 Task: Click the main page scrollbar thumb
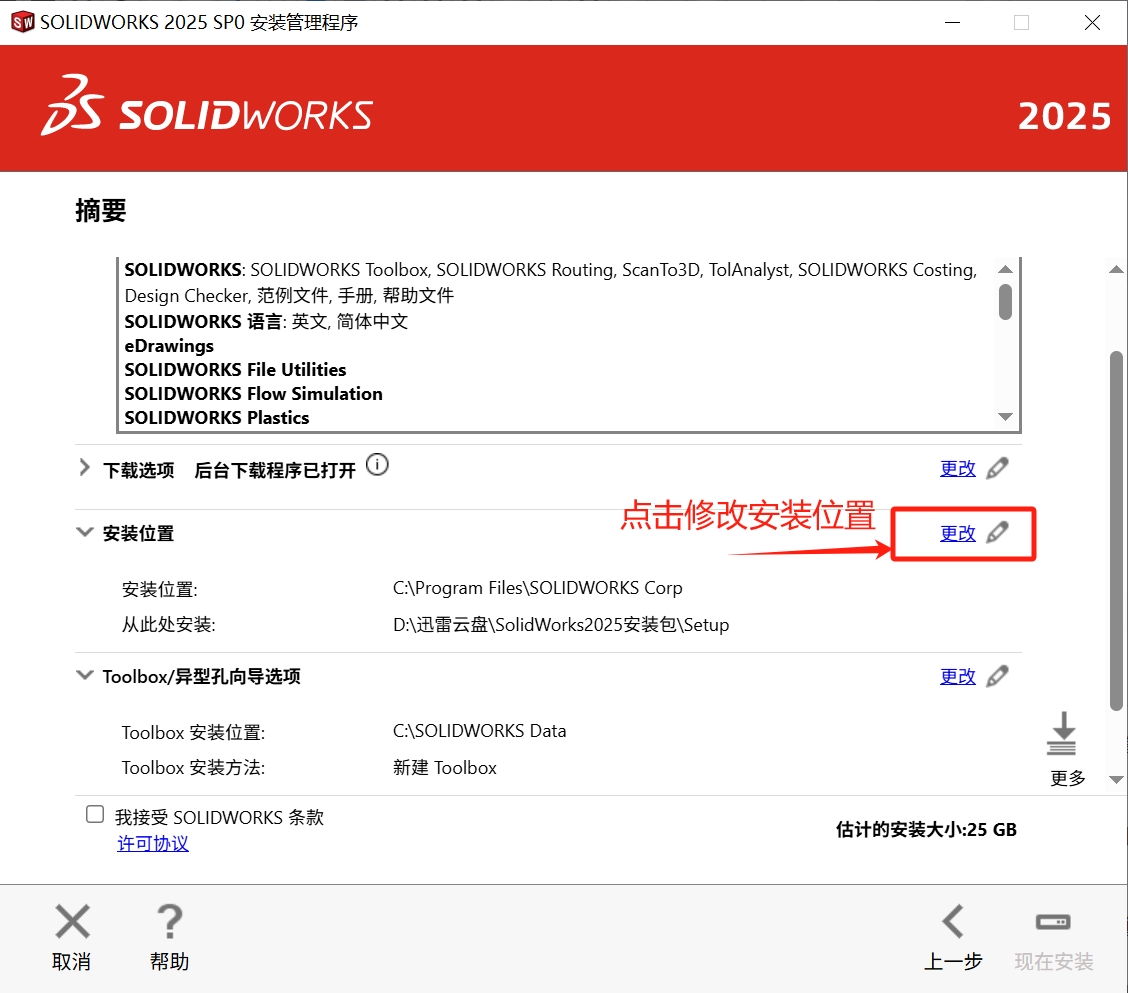click(x=1116, y=531)
